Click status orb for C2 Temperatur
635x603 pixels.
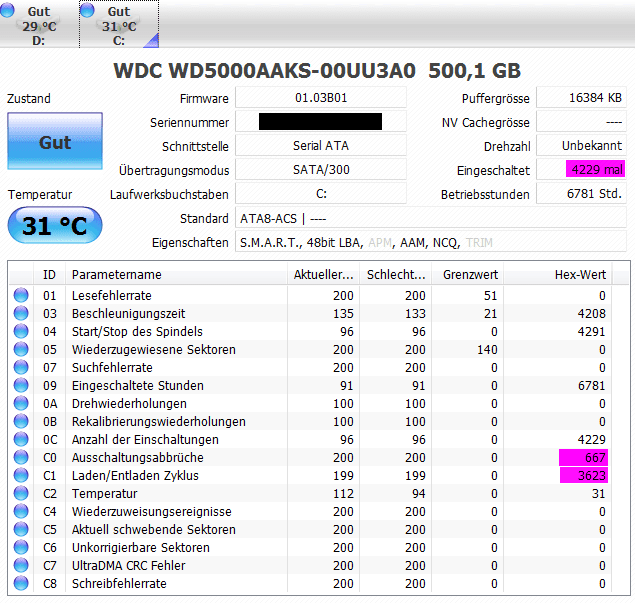[x=21, y=493]
